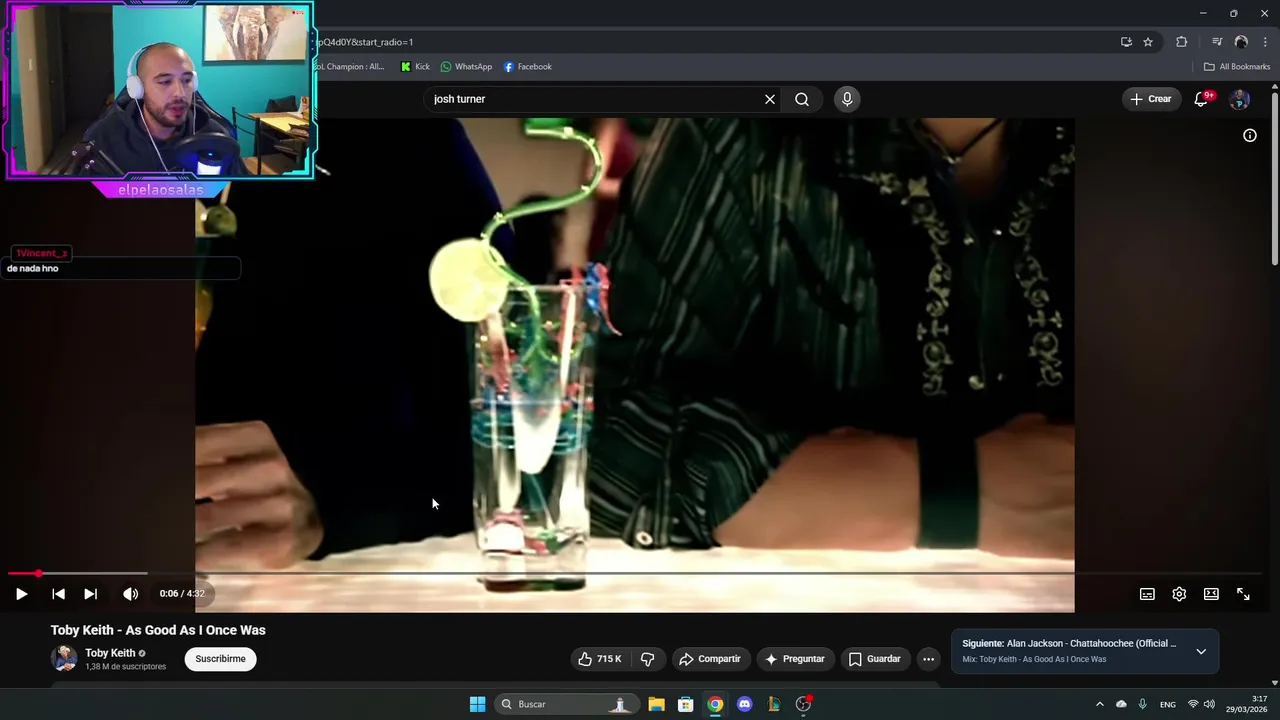Click the YouTube search magnifier button
1280x720 pixels.
pos(802,99)
